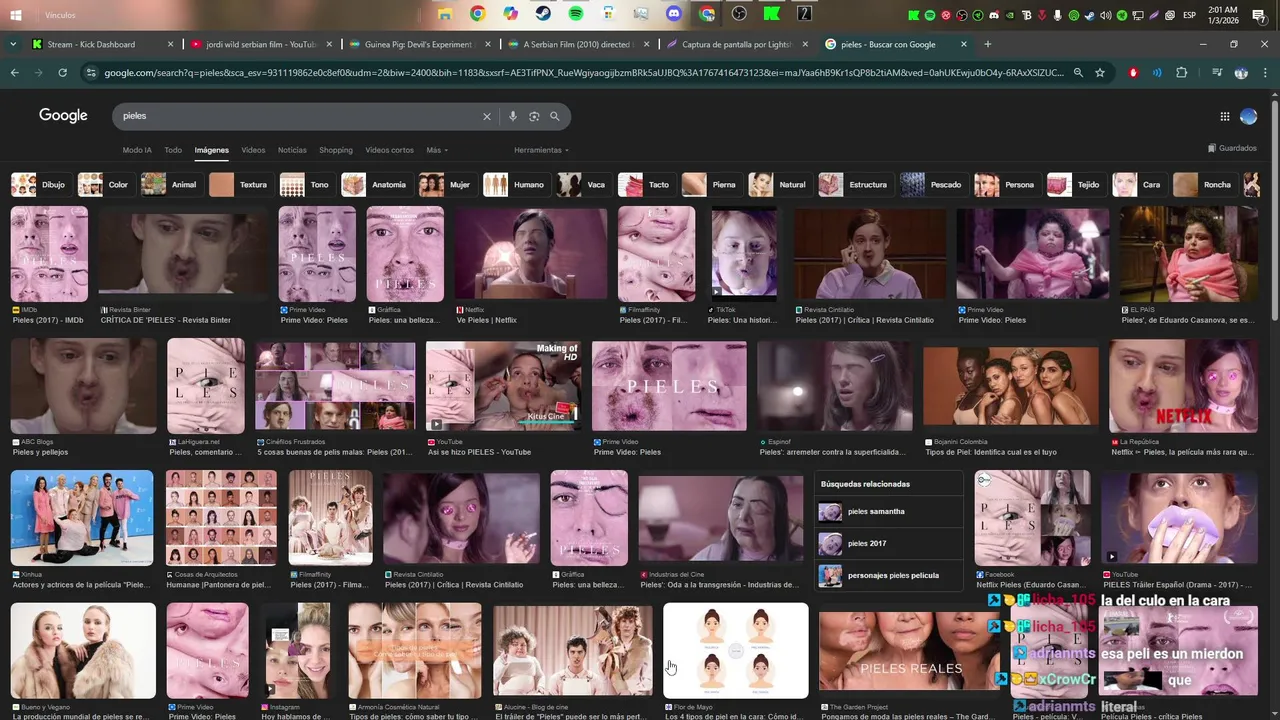Click the Chrome address bar URL
Image resolution: width=1280 pixels, height=720 pixels.
pos(584,73)
